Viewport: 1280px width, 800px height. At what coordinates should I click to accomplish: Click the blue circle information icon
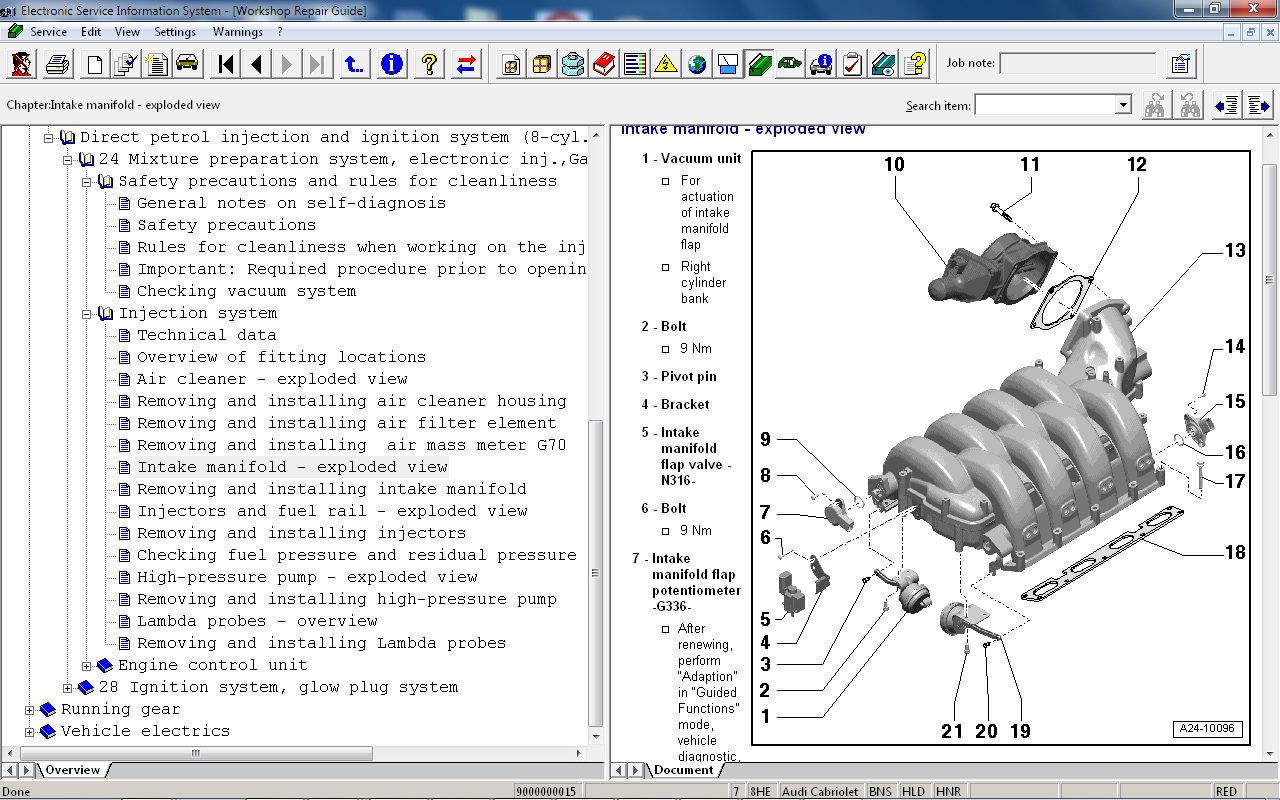pyautogui.click(x=392, y=65)
